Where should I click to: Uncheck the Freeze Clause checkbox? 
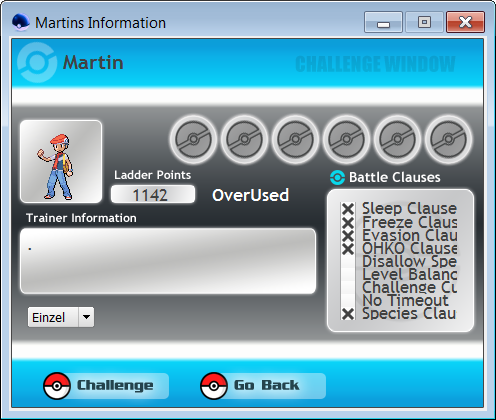(x=348, y=222)
